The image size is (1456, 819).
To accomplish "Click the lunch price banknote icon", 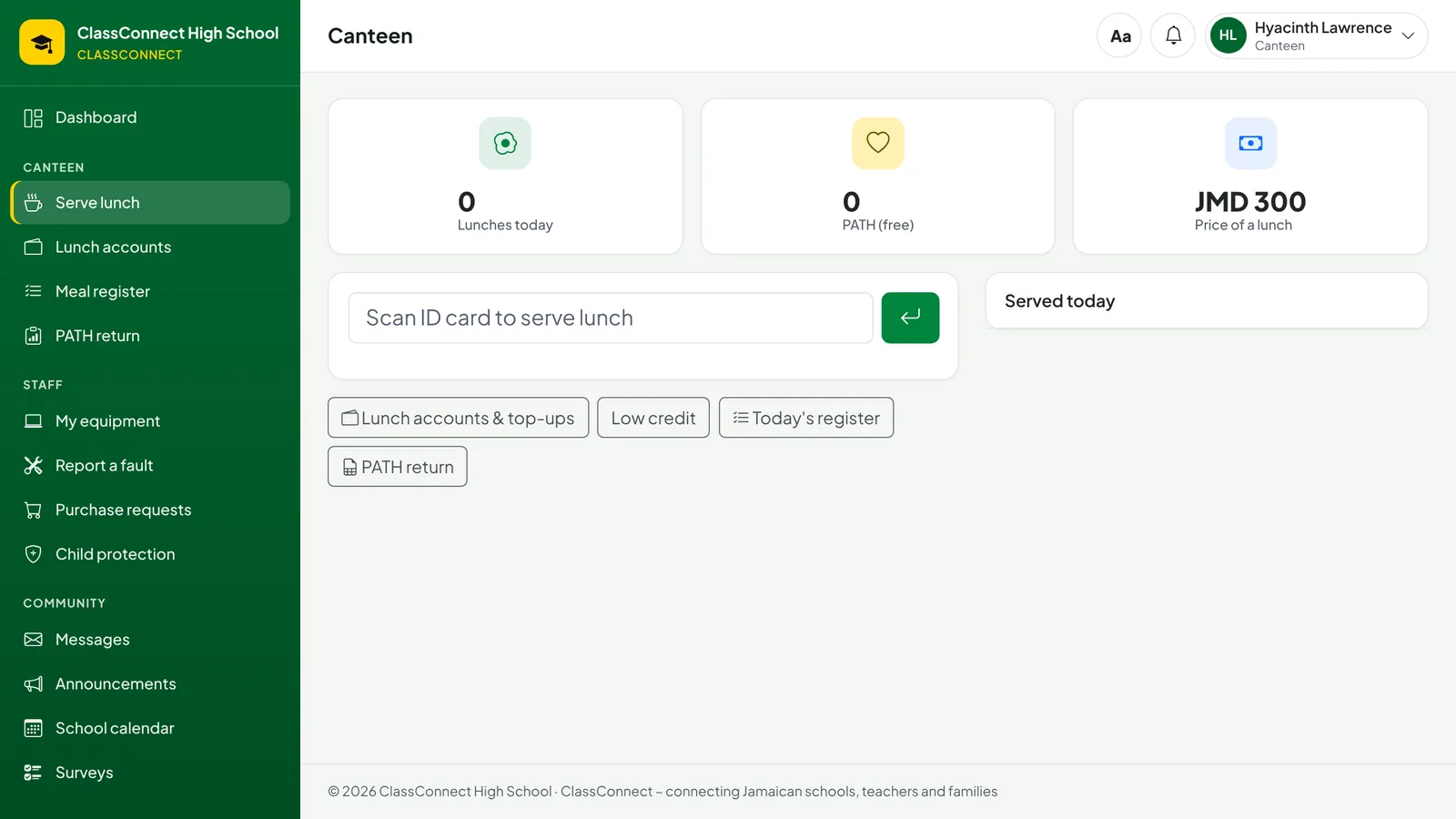I will [1250, 143].
